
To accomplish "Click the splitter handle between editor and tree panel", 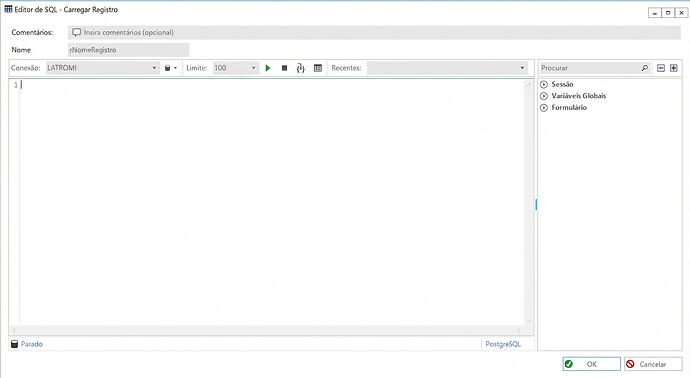I will tap(536, 204).
